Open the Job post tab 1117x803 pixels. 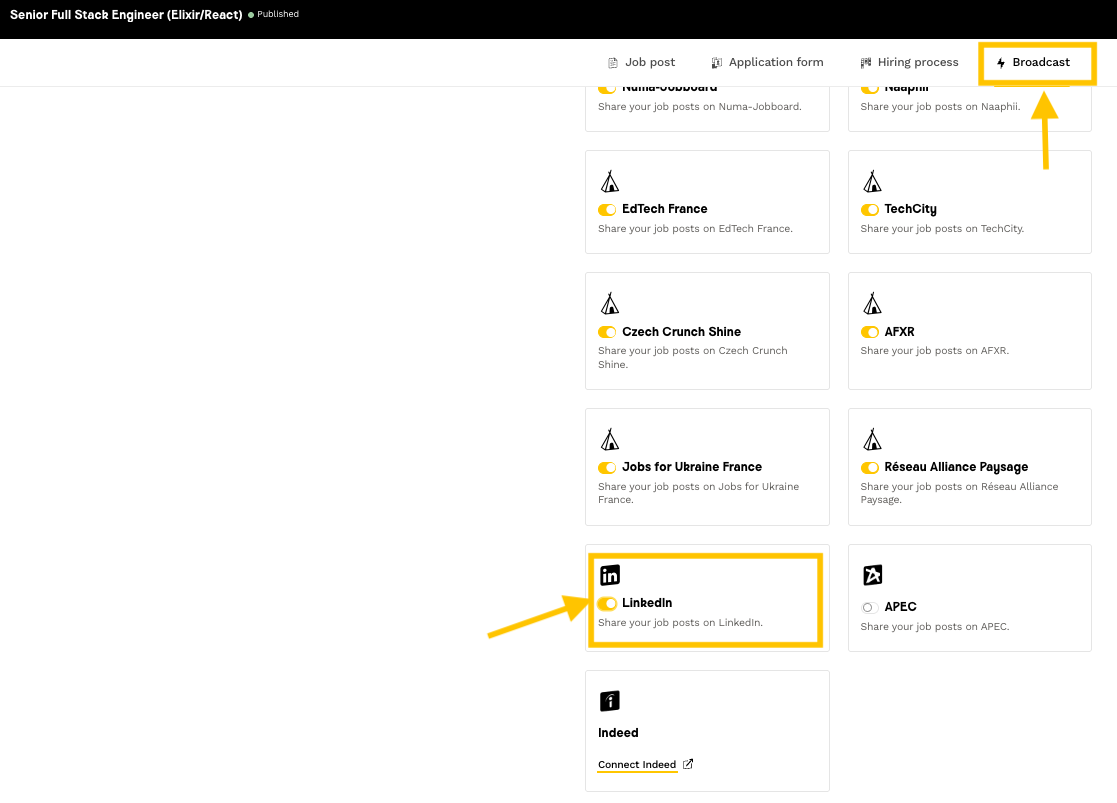pos(641,62)
